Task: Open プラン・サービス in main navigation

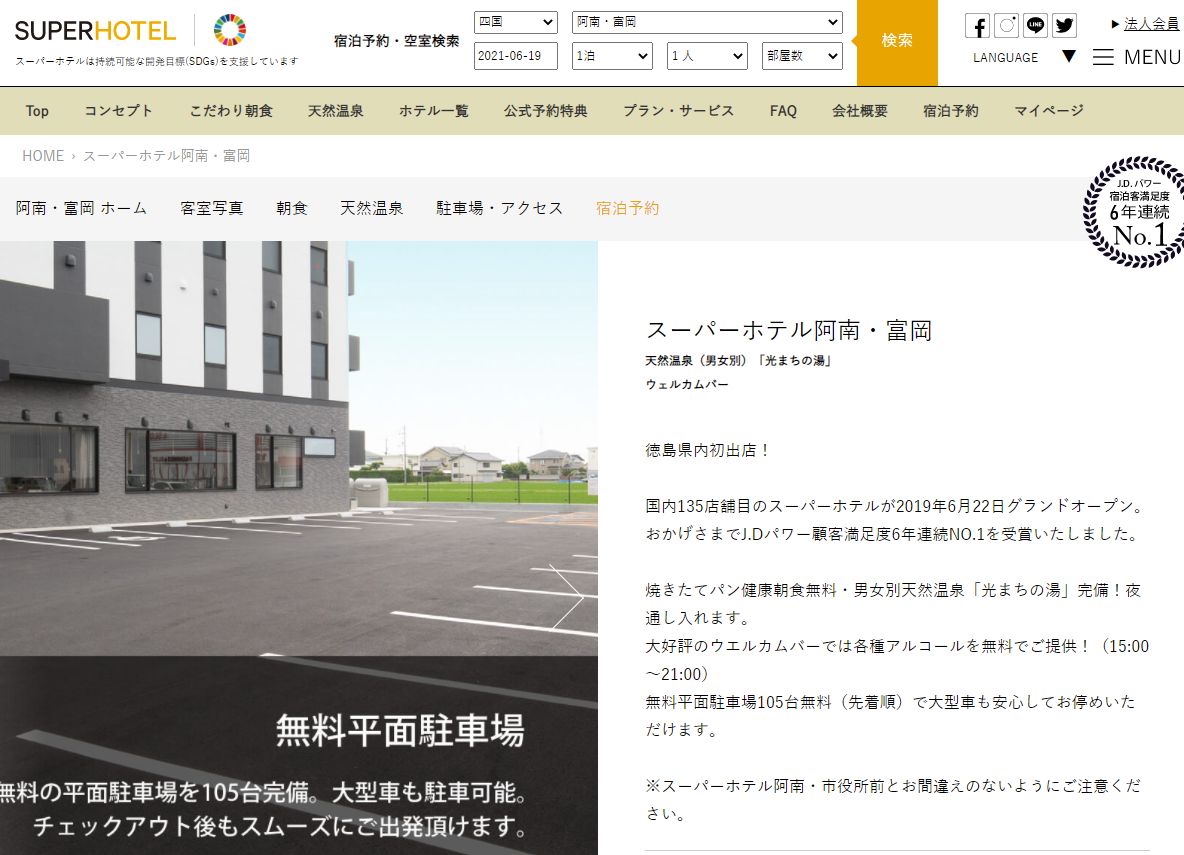Action: (x=679, y=111)
